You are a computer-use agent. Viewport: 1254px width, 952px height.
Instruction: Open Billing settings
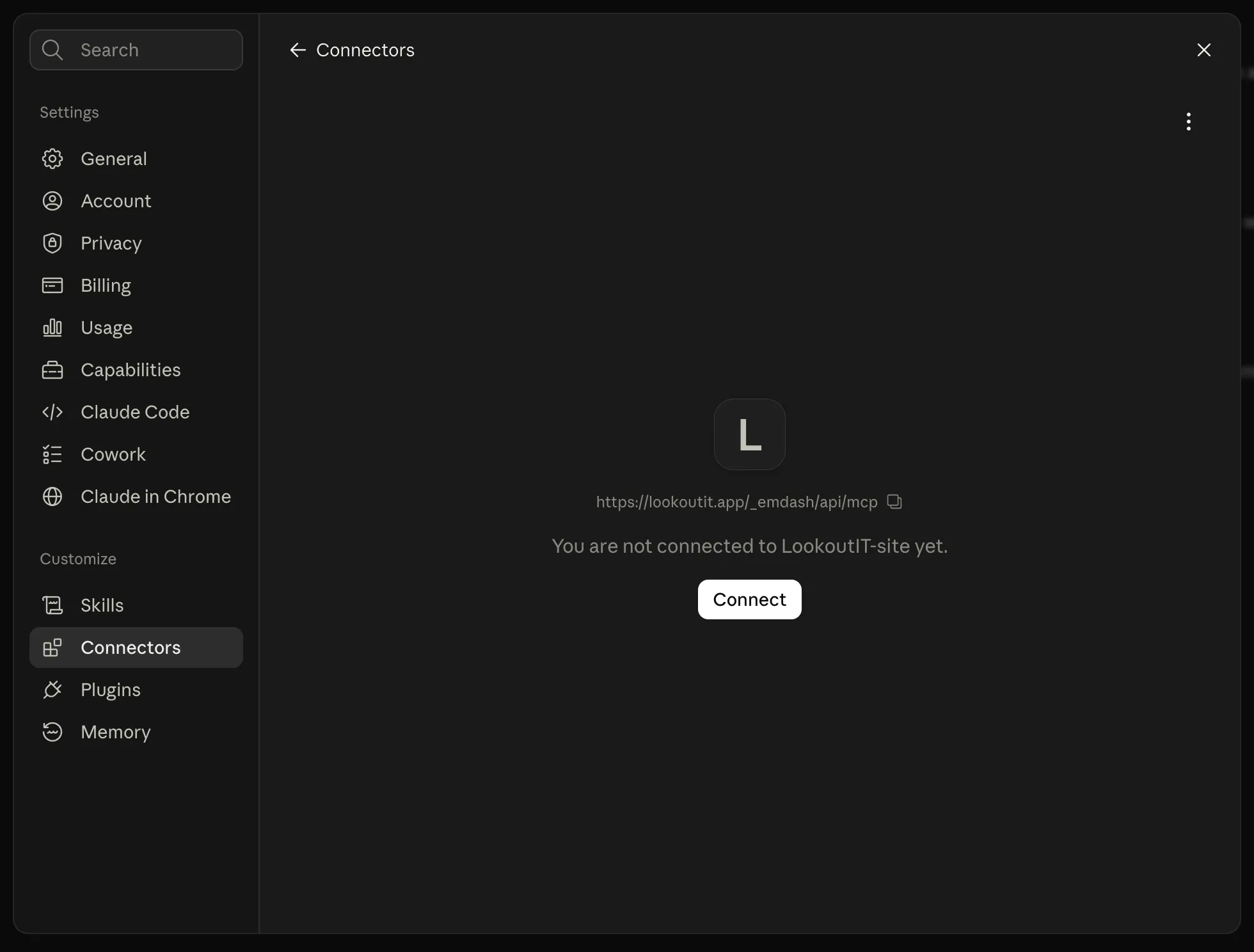[136, 285]
